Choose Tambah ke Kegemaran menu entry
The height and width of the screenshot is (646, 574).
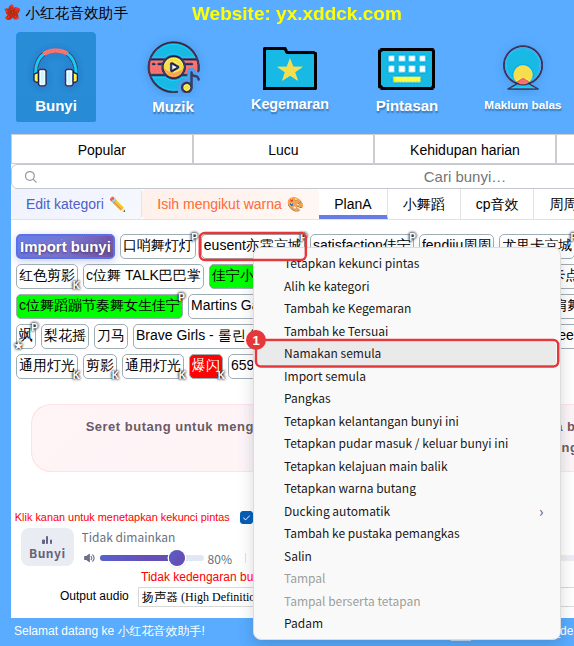pos(408,309)
